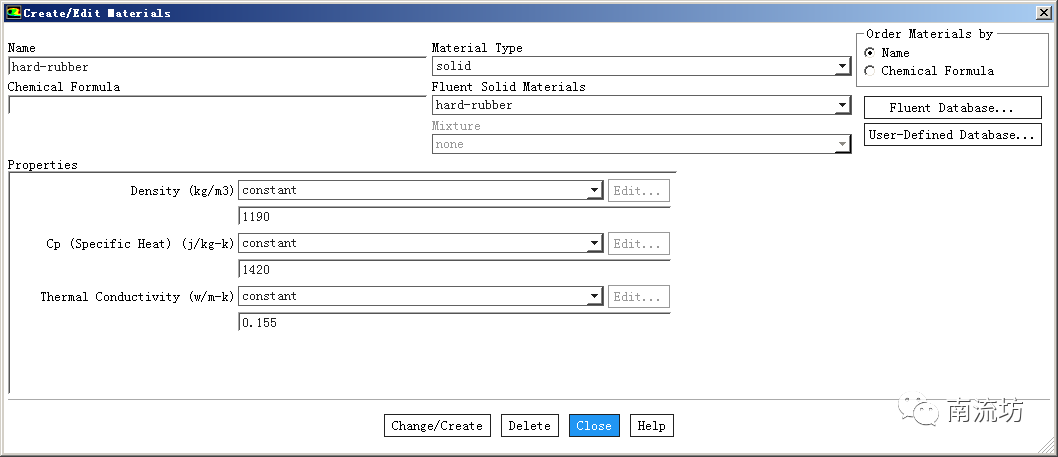Click the Edit button for Density
This screenshot has width=1058, height=457.
[x=639, y=191]
